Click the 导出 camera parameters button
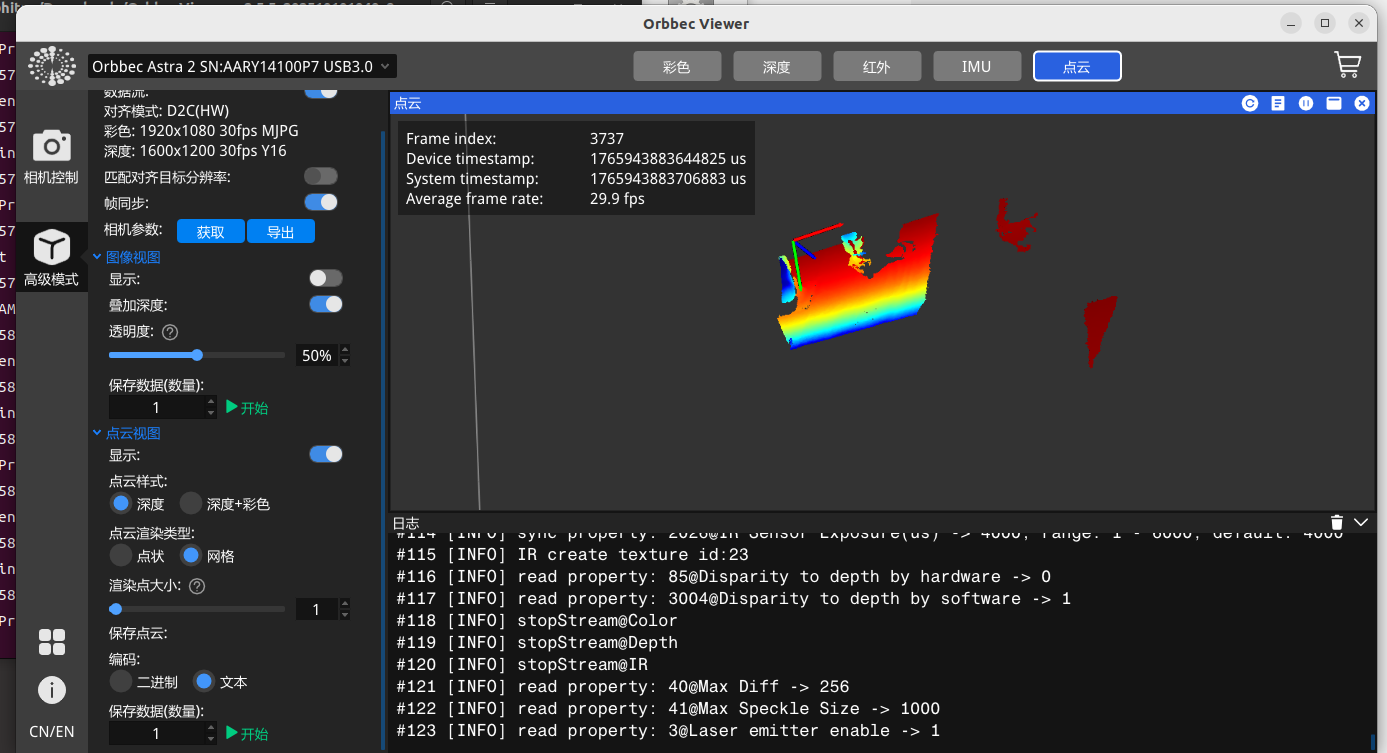 tap(281, 232)
